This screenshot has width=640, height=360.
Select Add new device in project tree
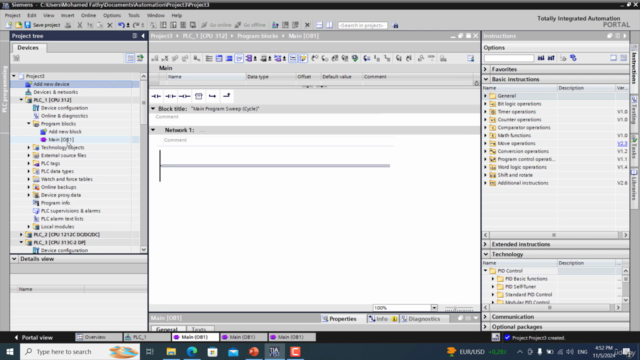tap(51, 84)
